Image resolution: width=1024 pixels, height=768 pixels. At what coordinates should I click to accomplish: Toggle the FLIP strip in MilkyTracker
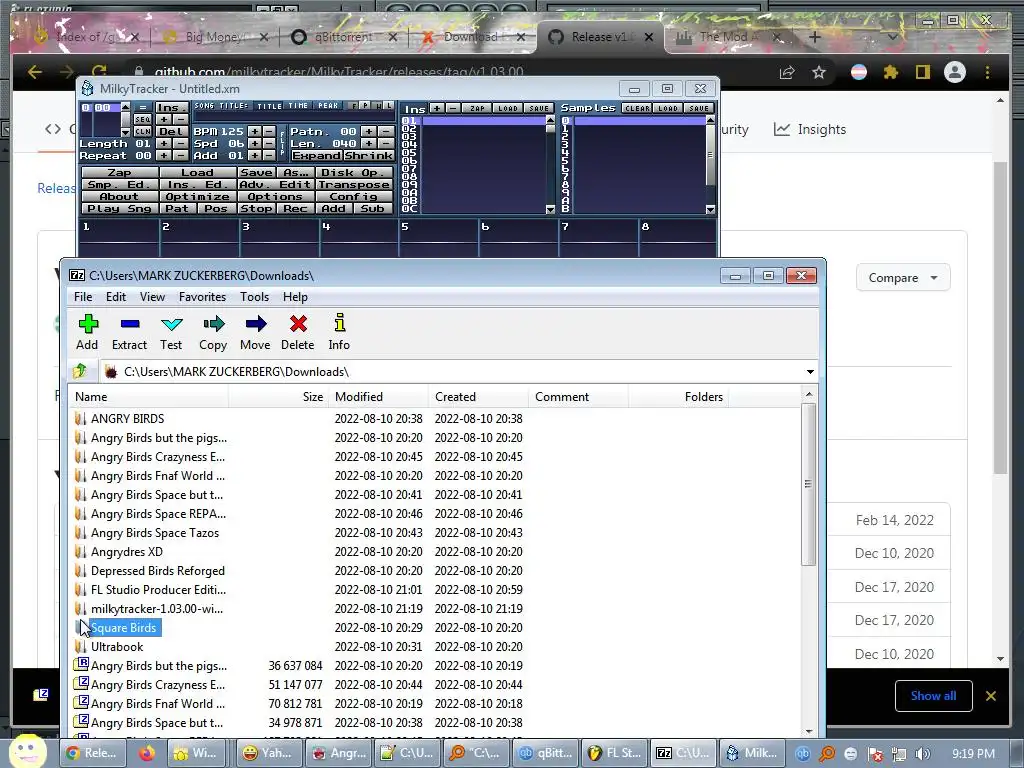click(282, 144)
